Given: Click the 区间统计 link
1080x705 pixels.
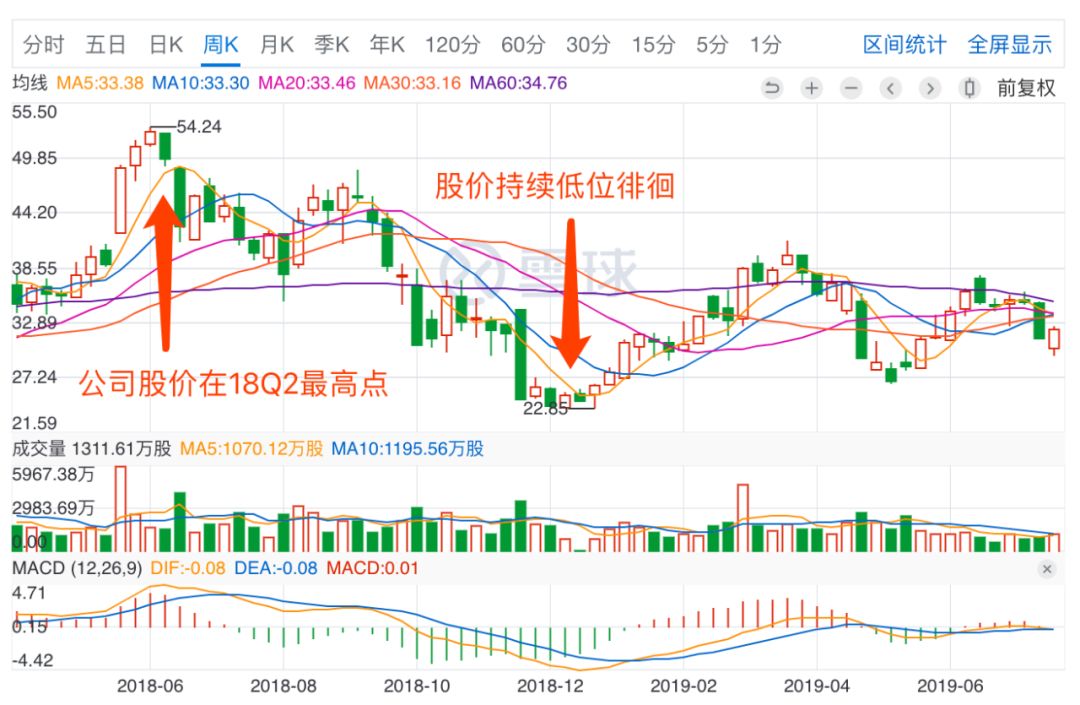Looking at the screenshot, I should [x=904, y=45].
